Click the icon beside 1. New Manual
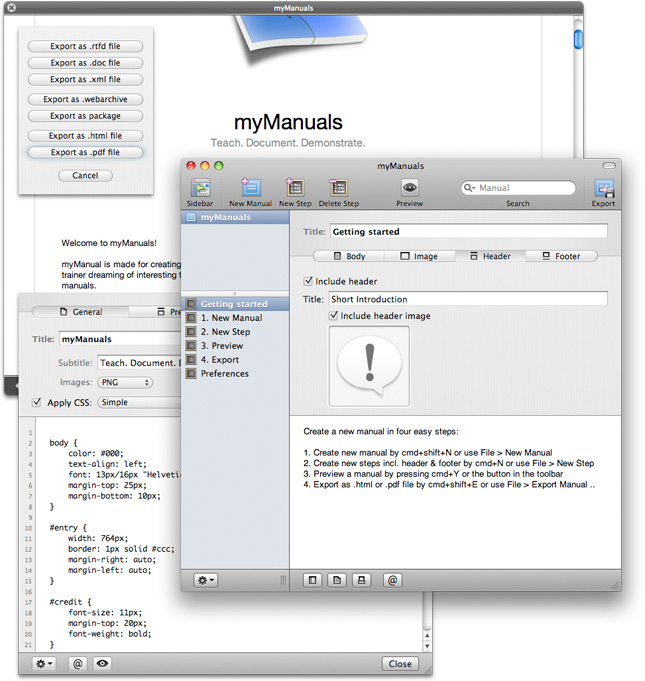The height and width of the screenshot is (681, 645). (x=191, y=317)
